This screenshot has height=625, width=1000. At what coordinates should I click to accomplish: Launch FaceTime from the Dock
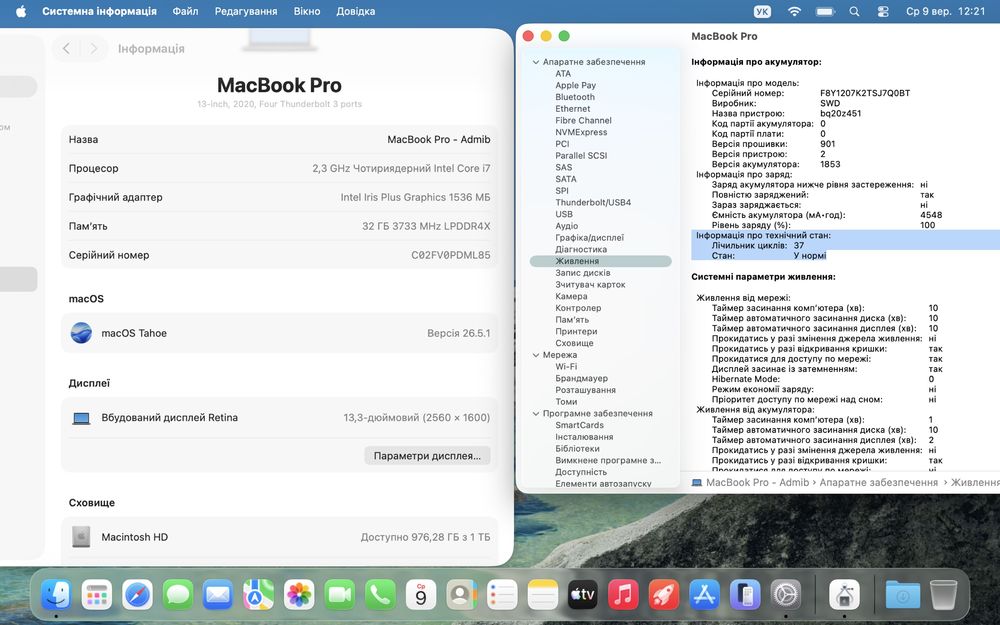(340, 595)
